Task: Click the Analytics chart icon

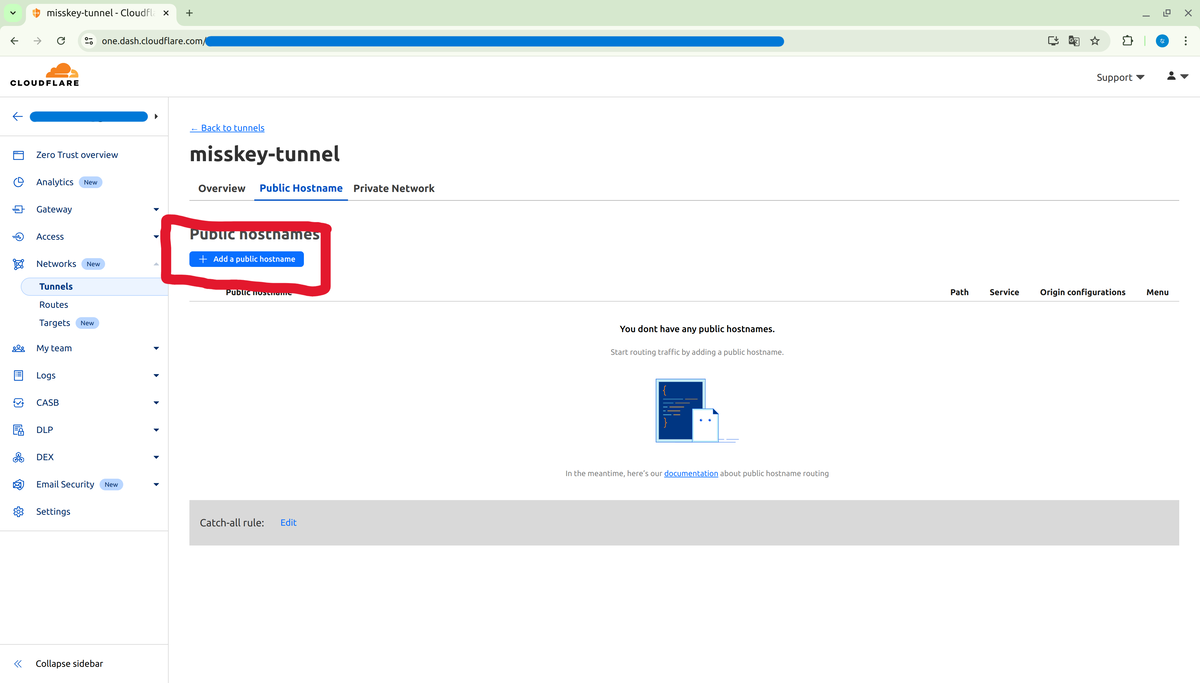Action: (x=18, y=182)
